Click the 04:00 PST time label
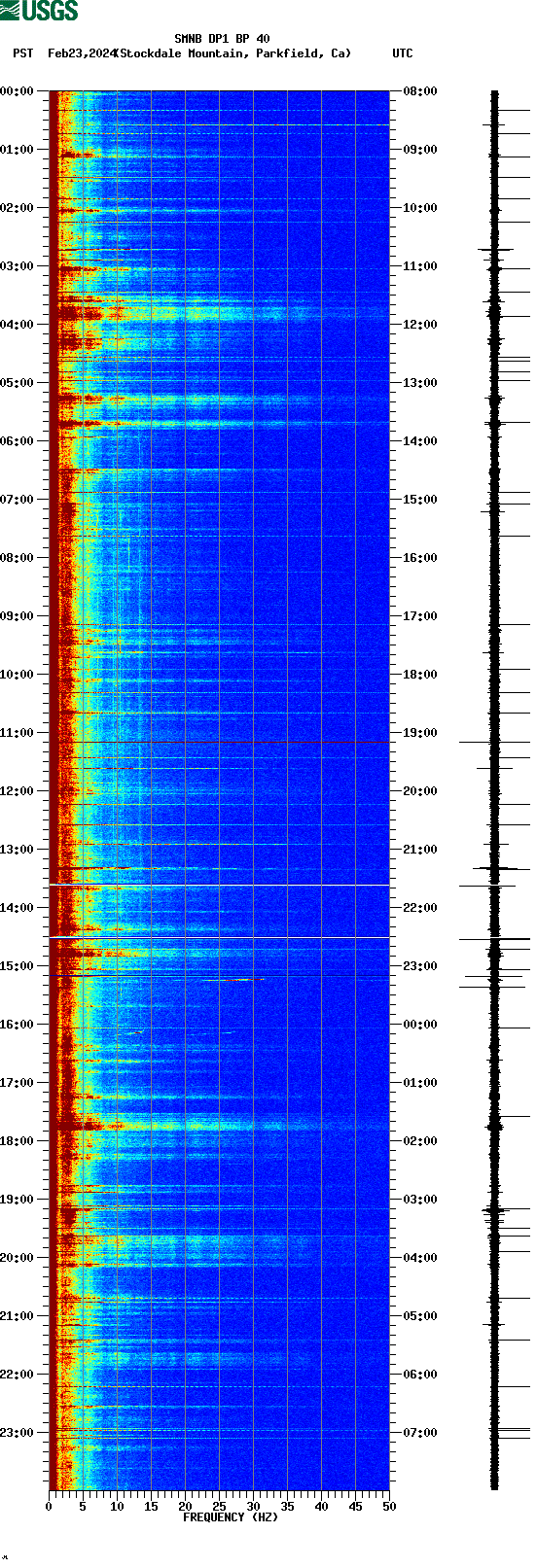537x1568 pixels. [18, 325]
